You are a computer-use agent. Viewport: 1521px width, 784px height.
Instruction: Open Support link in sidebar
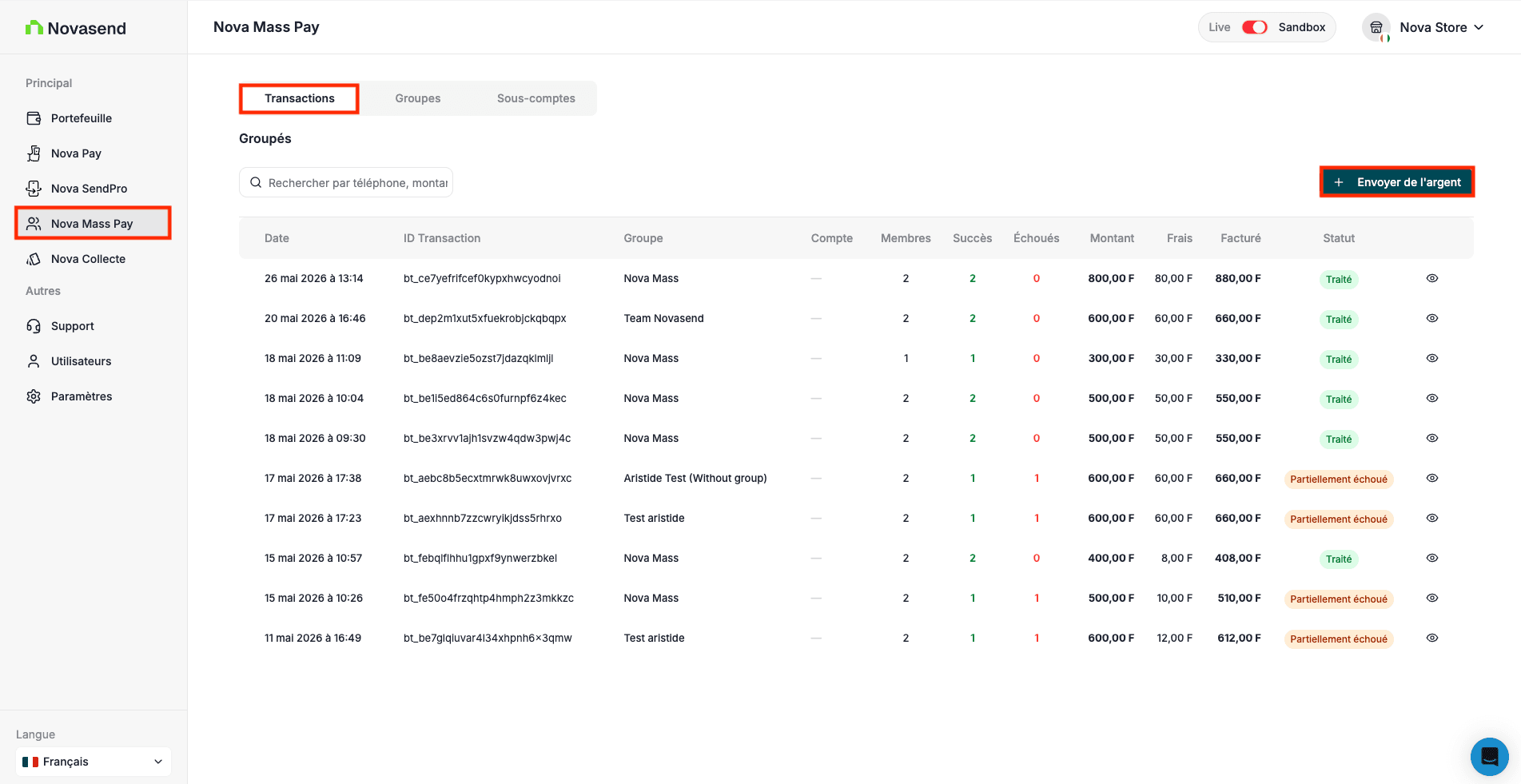93,326
